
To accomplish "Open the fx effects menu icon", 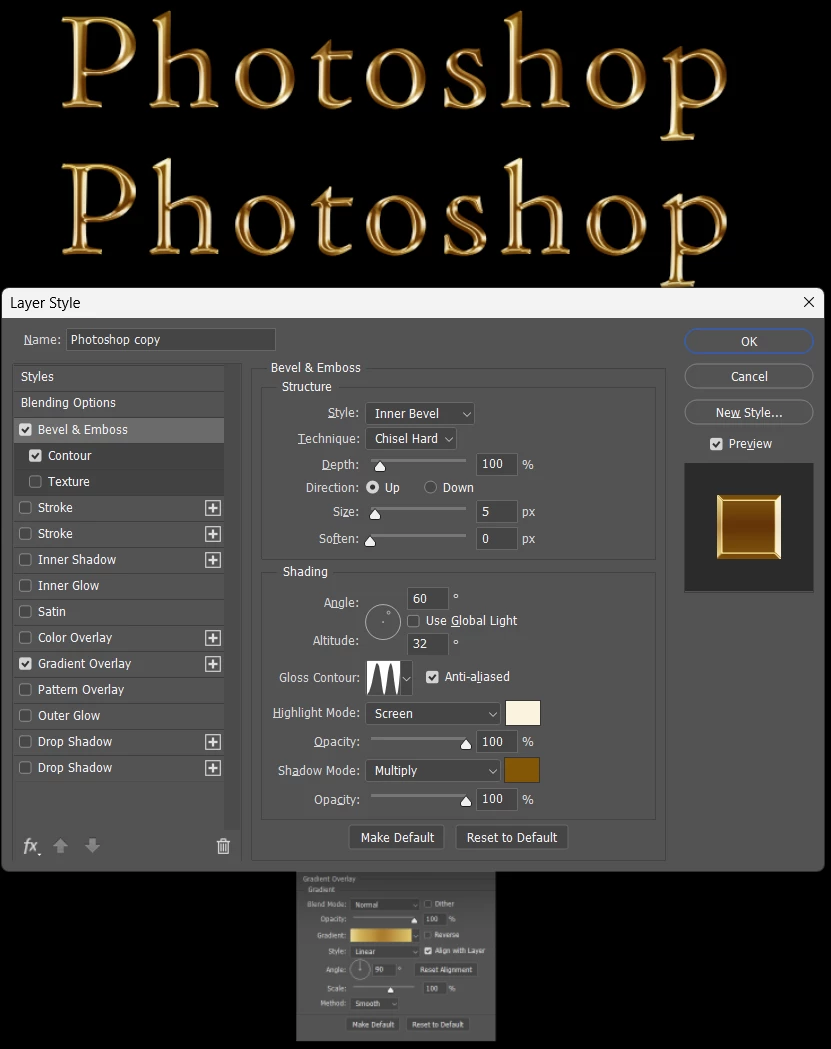I will tap(31, 846).
